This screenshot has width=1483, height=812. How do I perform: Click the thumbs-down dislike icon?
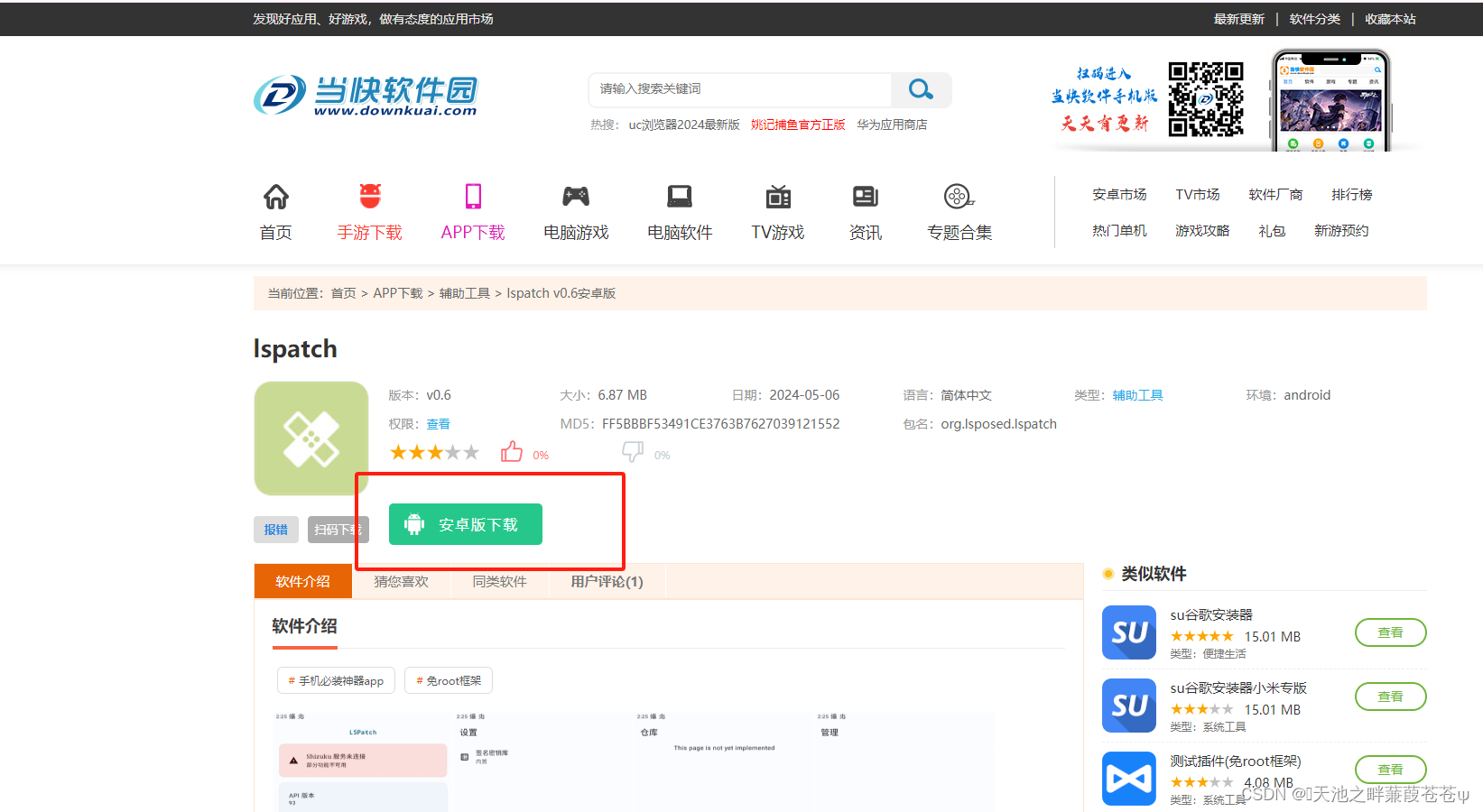pyautogui.click(x=633, y=452)
